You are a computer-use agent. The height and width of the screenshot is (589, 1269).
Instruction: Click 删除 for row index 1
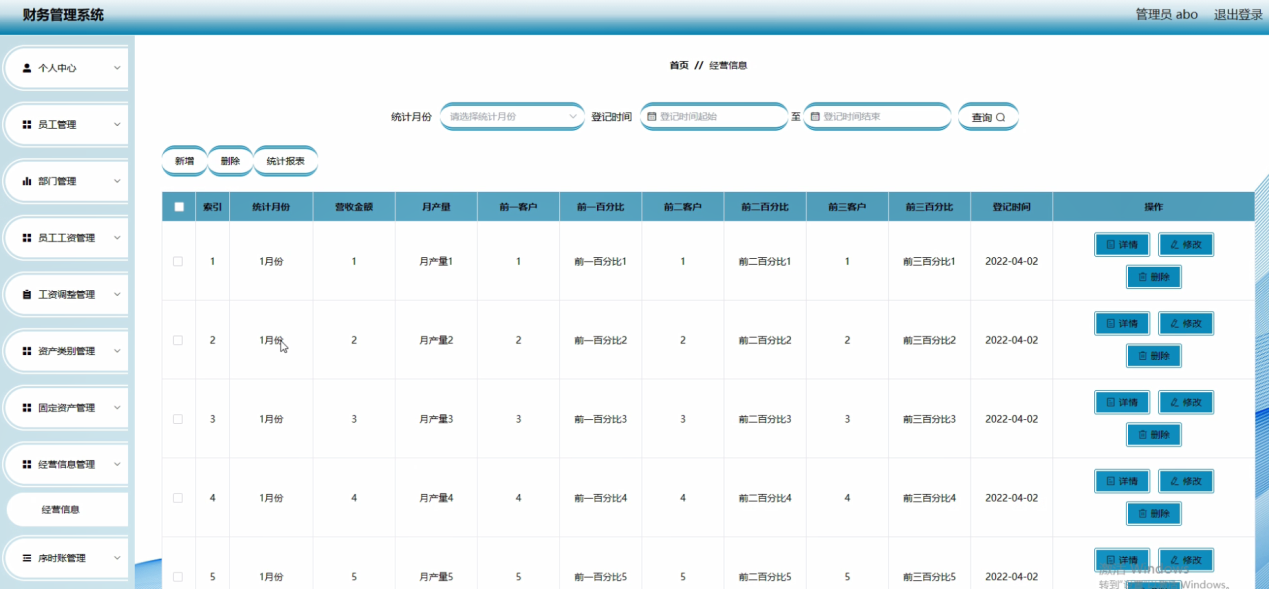[x=1154, y=277]
